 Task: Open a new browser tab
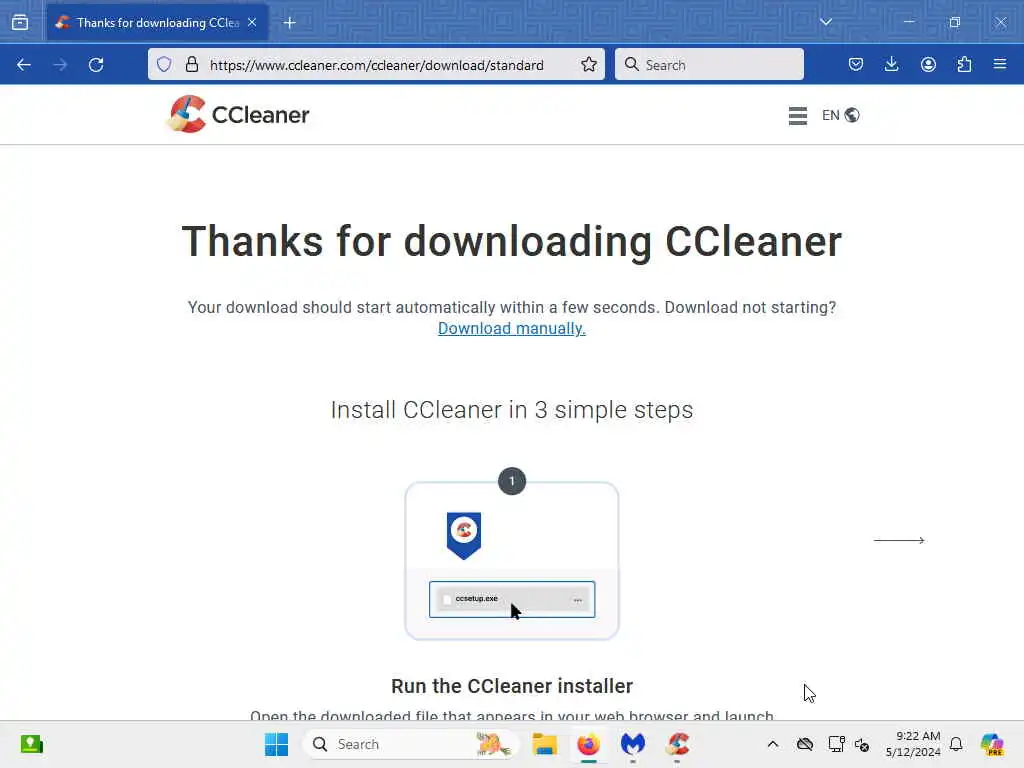click(289, 23)
